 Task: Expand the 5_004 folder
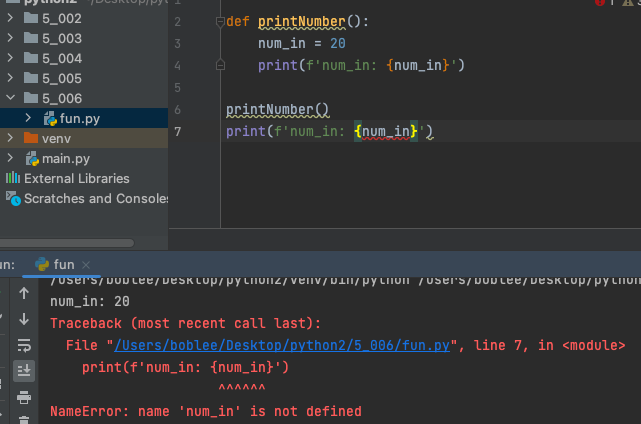pos(11,58)
